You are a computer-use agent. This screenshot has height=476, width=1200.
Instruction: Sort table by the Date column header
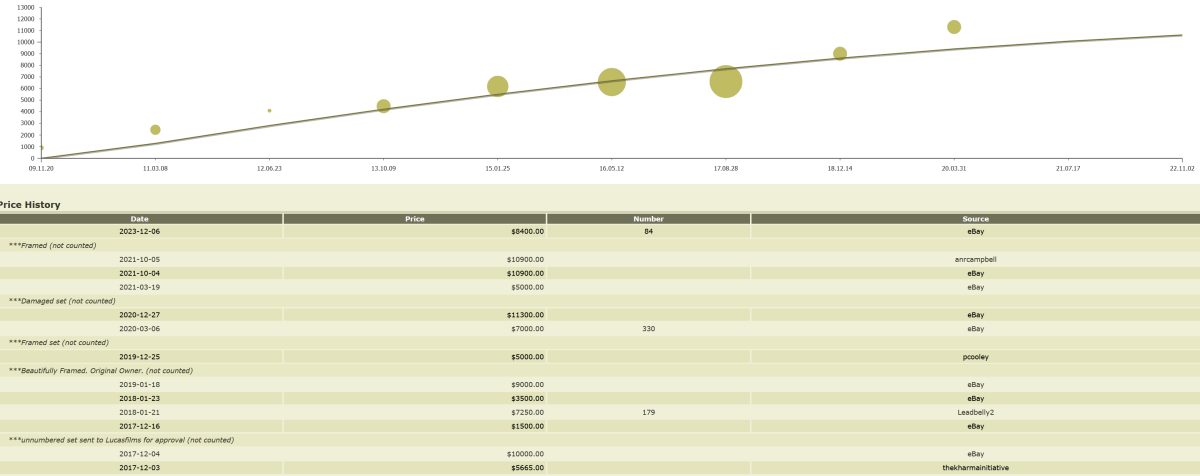tap(140, 218)
